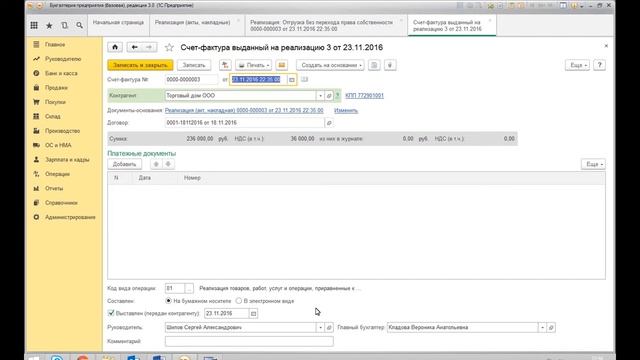Viewport: 640px width, 360px height.
Task: Navigate back with left arrow
Action: (x=134, y=47)
